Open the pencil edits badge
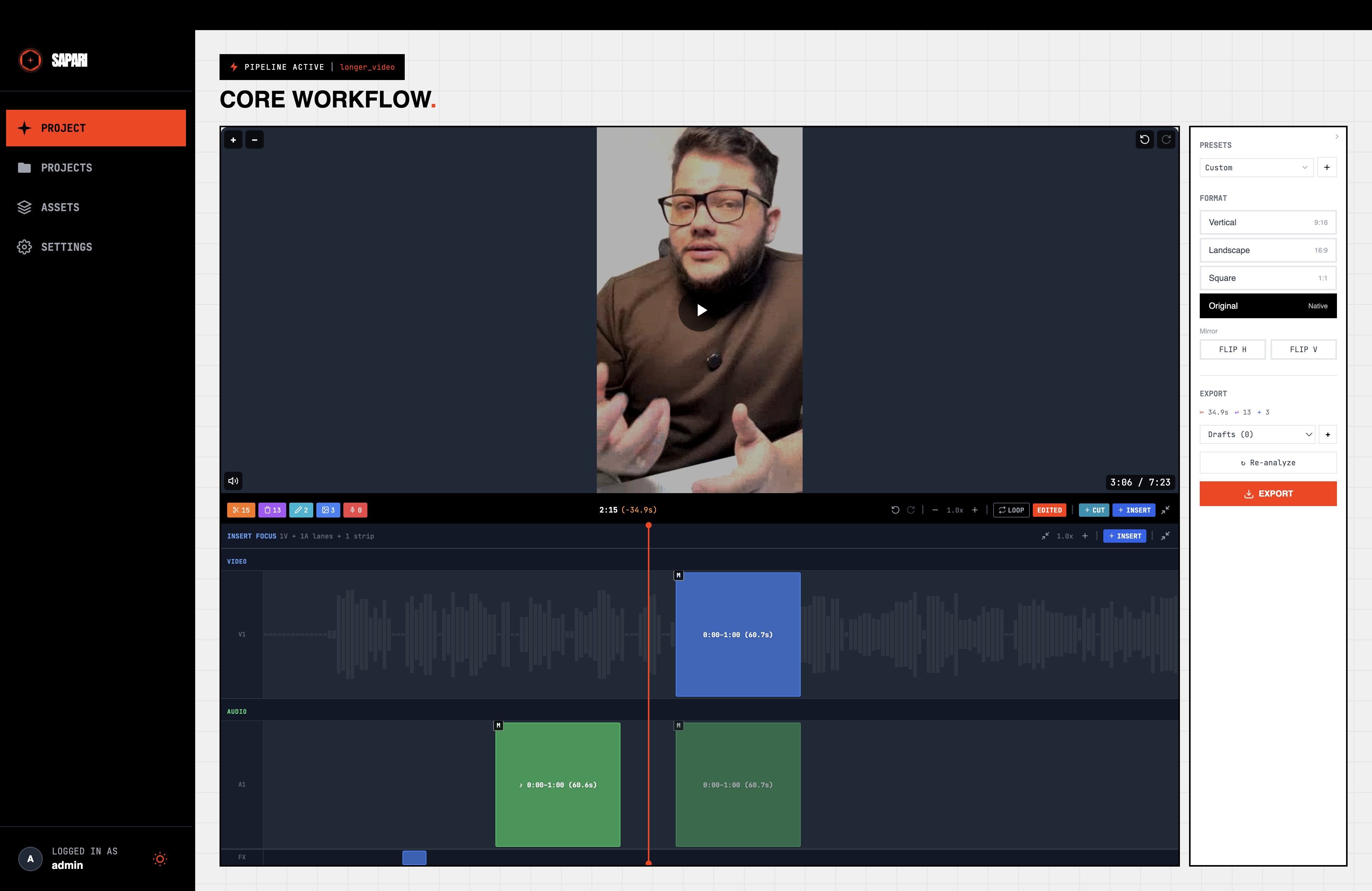The height and width of the screenshot is (891, 1372). coord(301,510)
